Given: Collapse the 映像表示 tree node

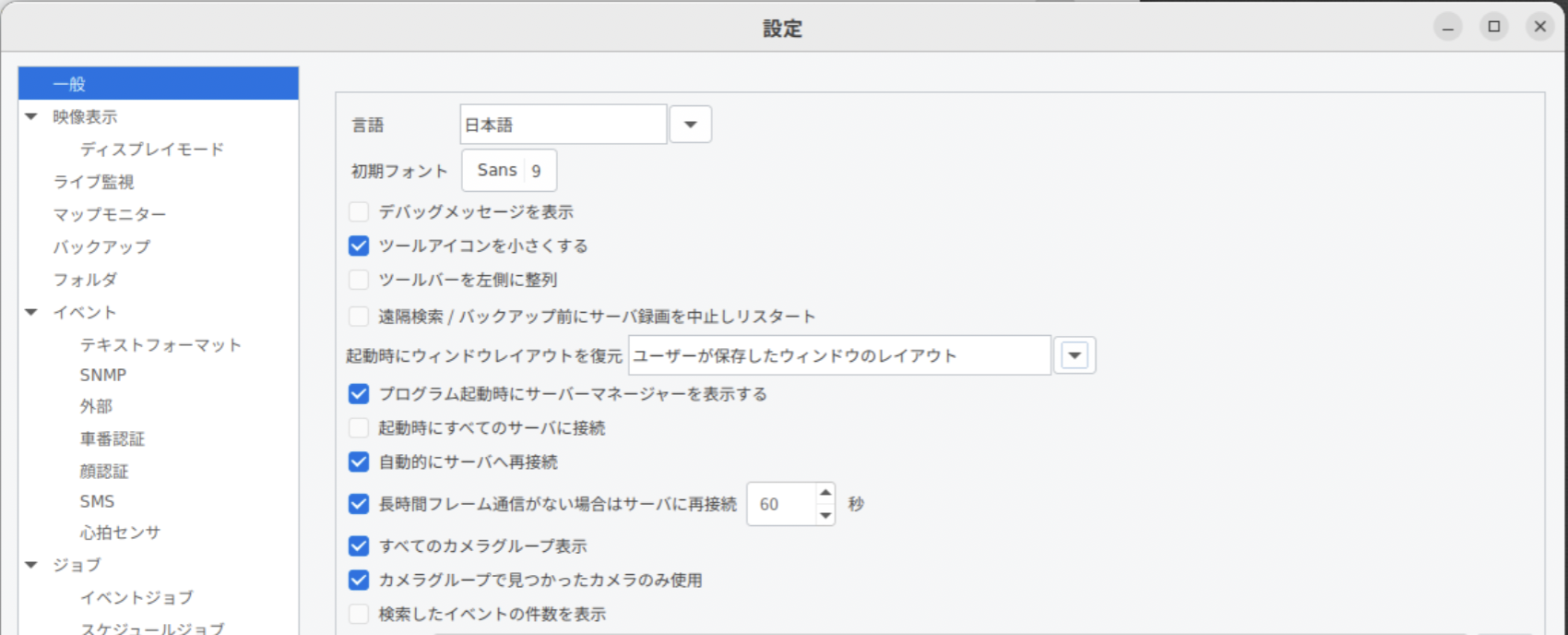Looking at the screenshot, I should [31, 117].
